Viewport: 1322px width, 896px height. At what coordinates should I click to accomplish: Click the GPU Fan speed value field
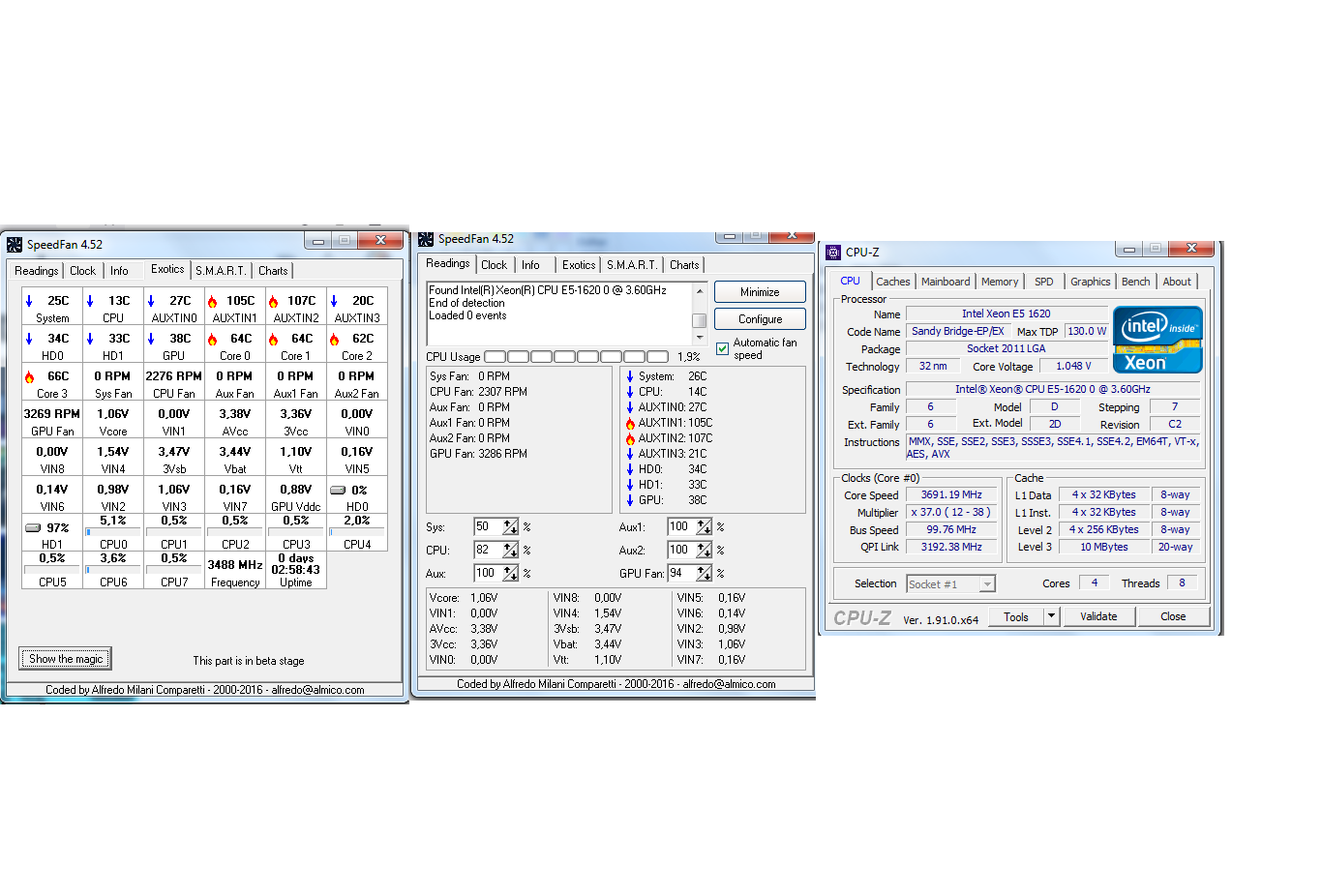tap(681, 573)
